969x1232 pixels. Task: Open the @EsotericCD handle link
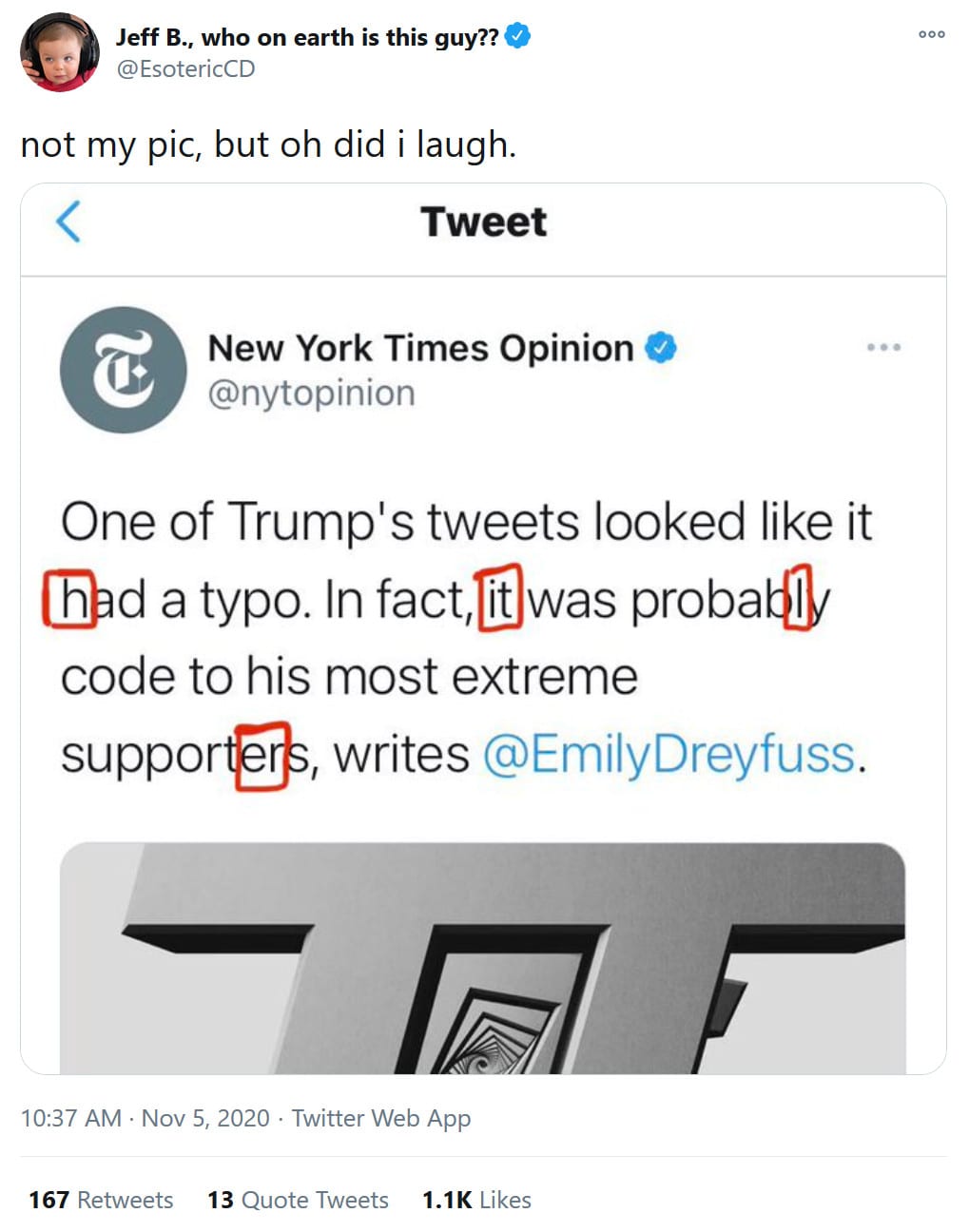click(185, 69)
